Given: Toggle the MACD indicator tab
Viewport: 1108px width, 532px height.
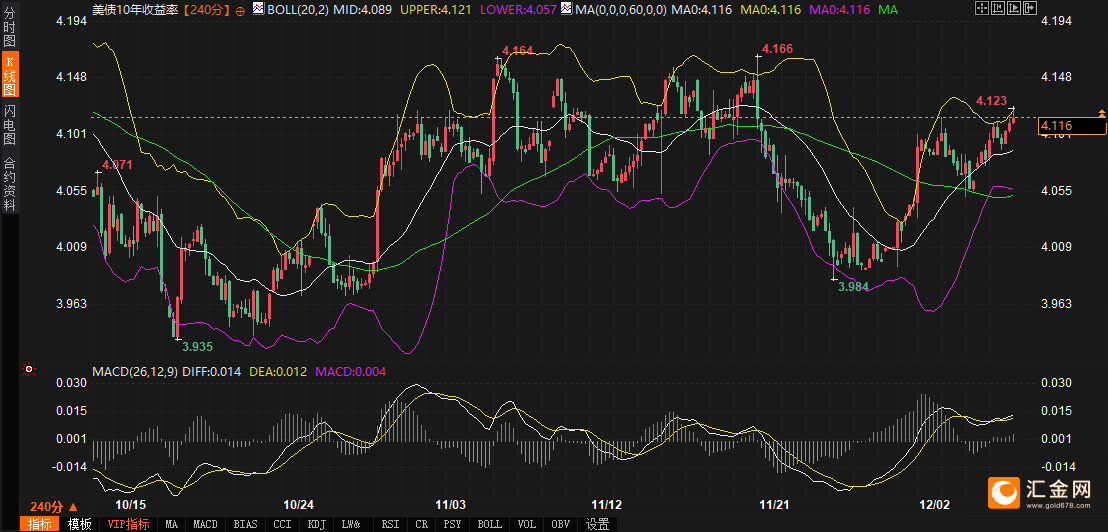Looking at the screenshot, I should point(205,524).
